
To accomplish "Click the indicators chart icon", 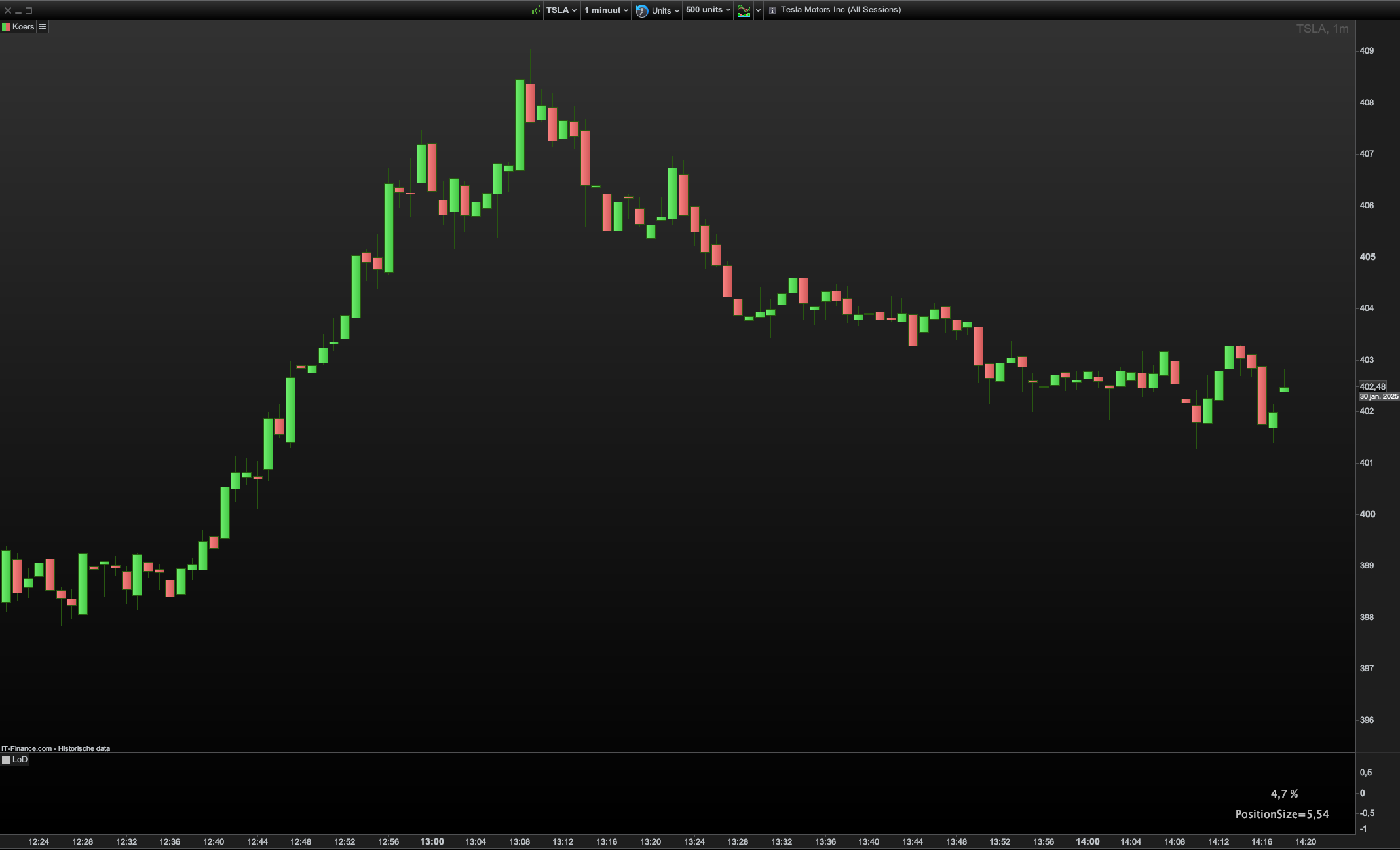I will (744, 10).
